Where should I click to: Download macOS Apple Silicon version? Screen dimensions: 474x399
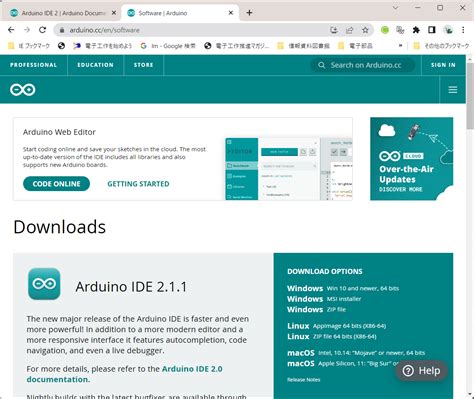pos(343,363)
